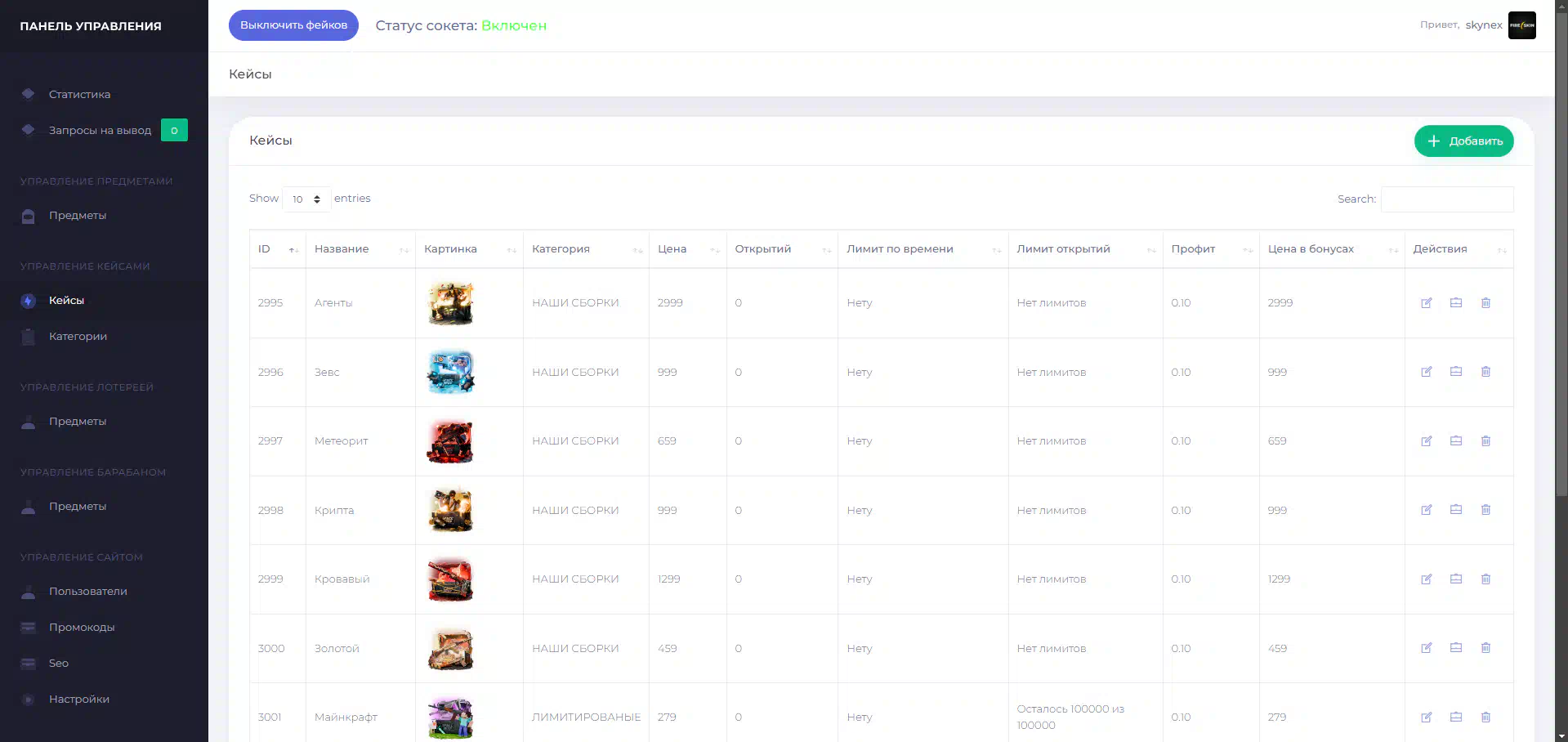
Task: Turn off fakes with Выключить фейков button
Action: [x=293, y=25]
